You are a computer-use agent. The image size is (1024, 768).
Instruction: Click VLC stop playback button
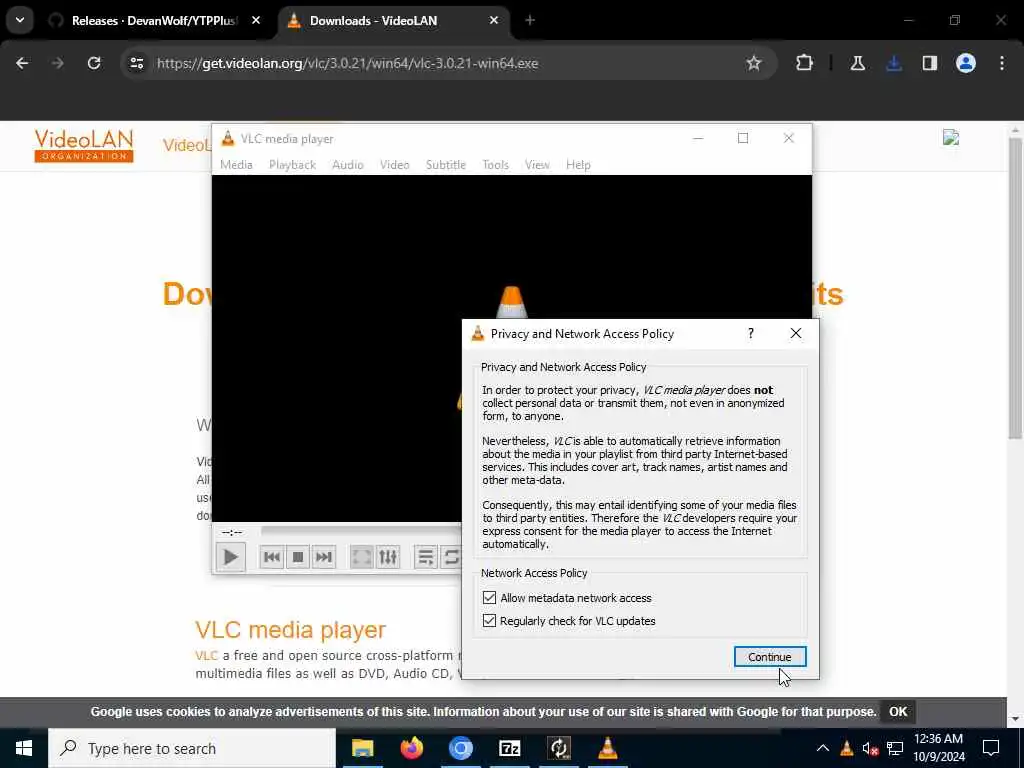pyautogui.click(x=298, y=557)
